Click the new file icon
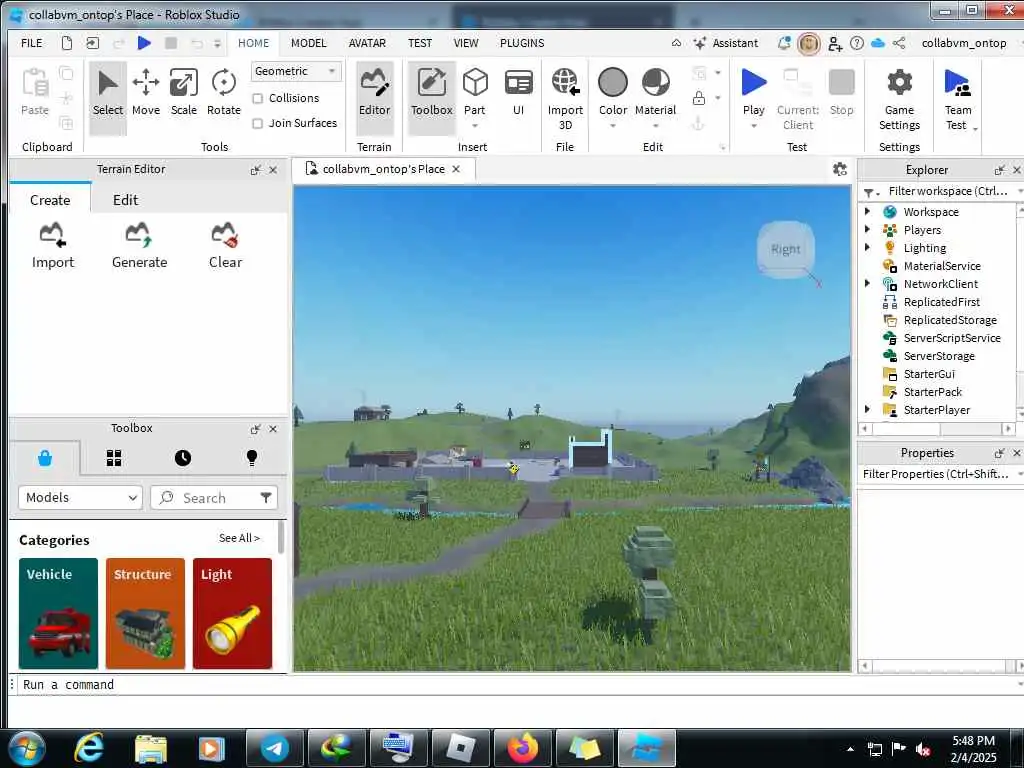This screenshot has height=768, width=1024. pos(67,43)
